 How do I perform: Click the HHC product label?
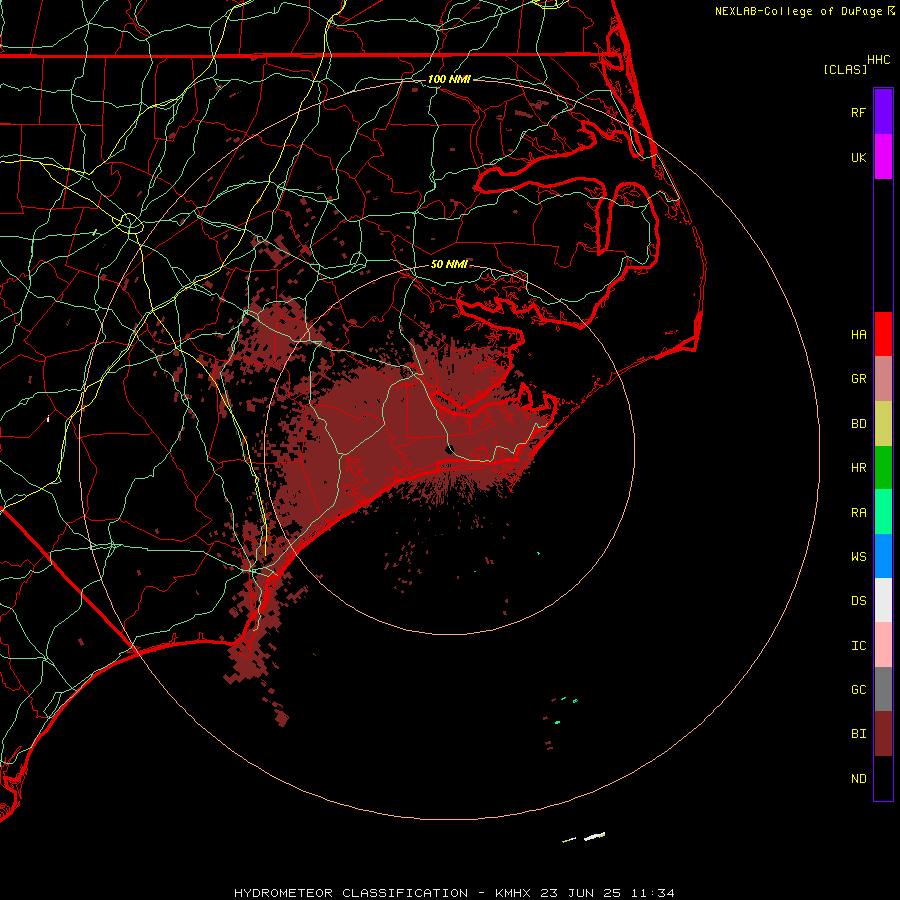[x=878, y=60]
